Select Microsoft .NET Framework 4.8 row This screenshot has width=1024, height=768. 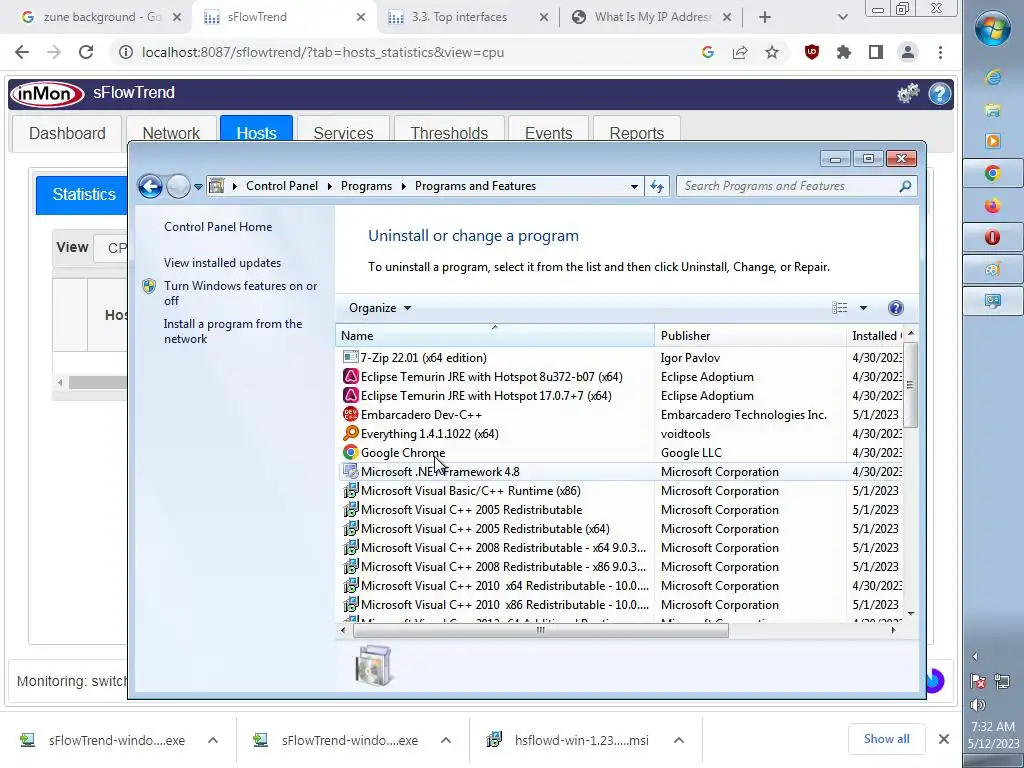[622, 472]
